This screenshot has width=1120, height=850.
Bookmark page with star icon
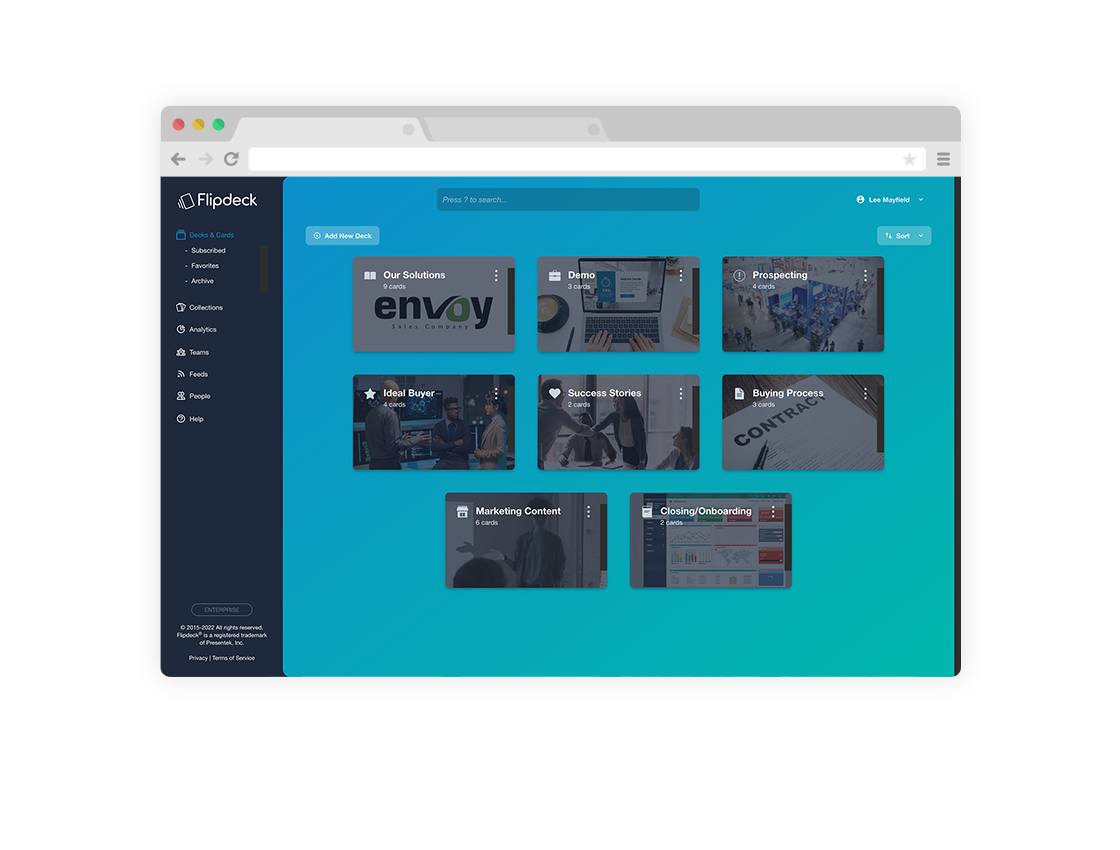[x=909, y=159]
